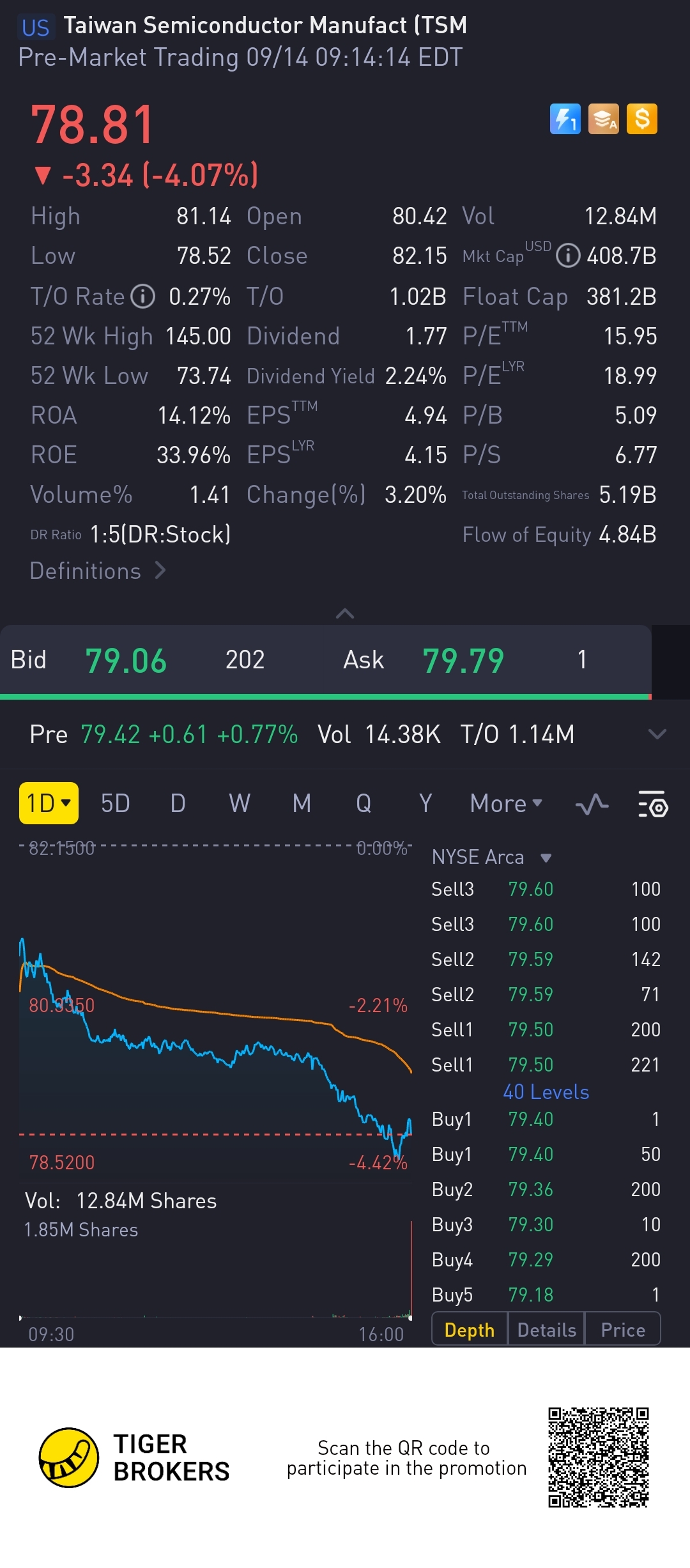690x1568 pixels.
Task: Collapse the stats panel with up chevron
Action: pos(345,613)
